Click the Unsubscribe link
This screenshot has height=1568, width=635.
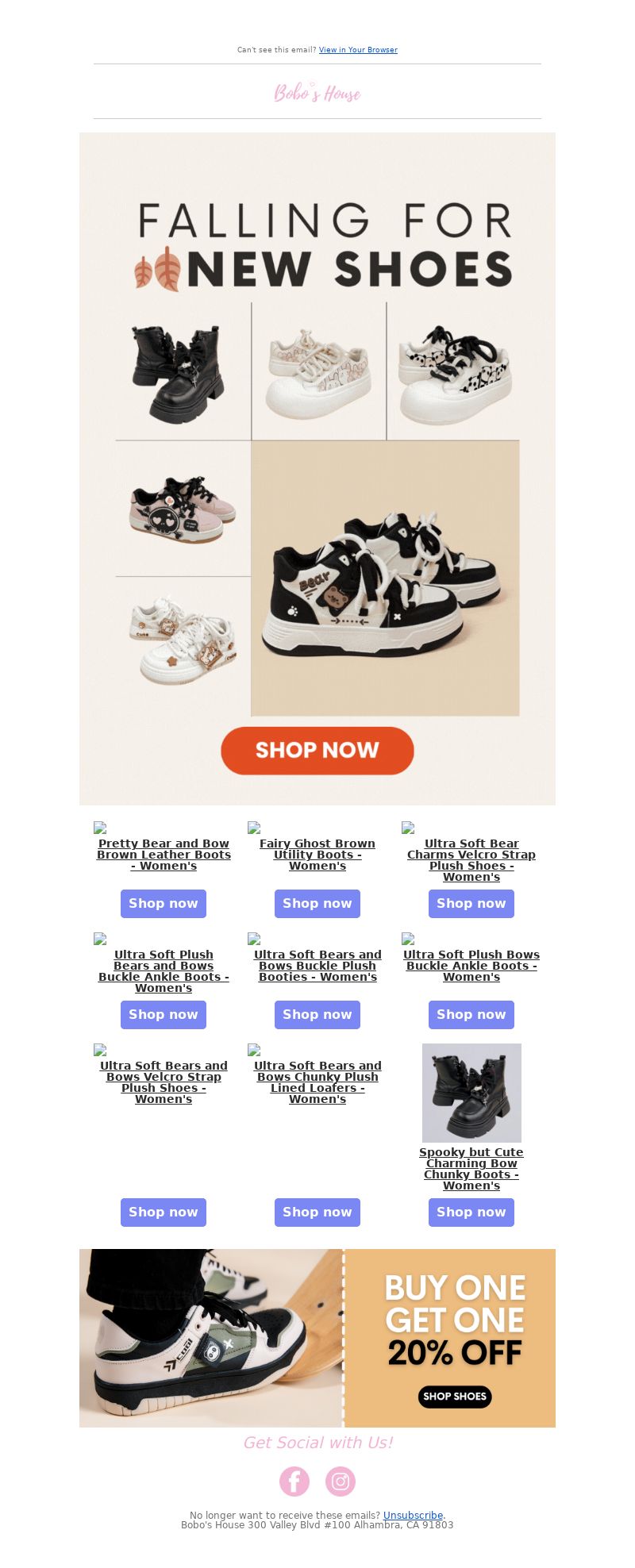(413, 1515)
